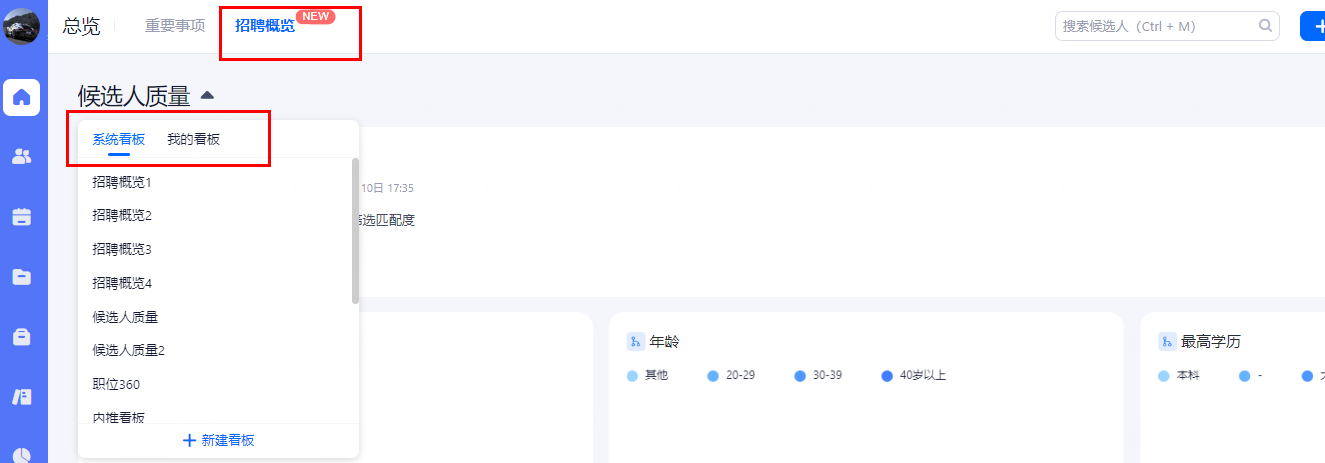Click the home icon in sidebar
The width and height of the screenshot is (1325, 463).
(21, 97)
